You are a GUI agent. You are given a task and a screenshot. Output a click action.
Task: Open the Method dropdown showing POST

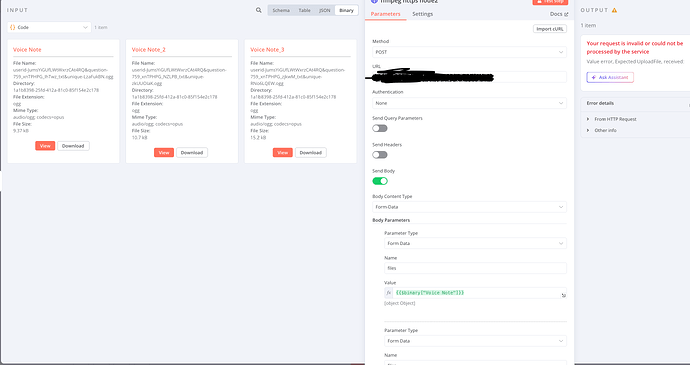pyautogui.click(x=469, y=52)
